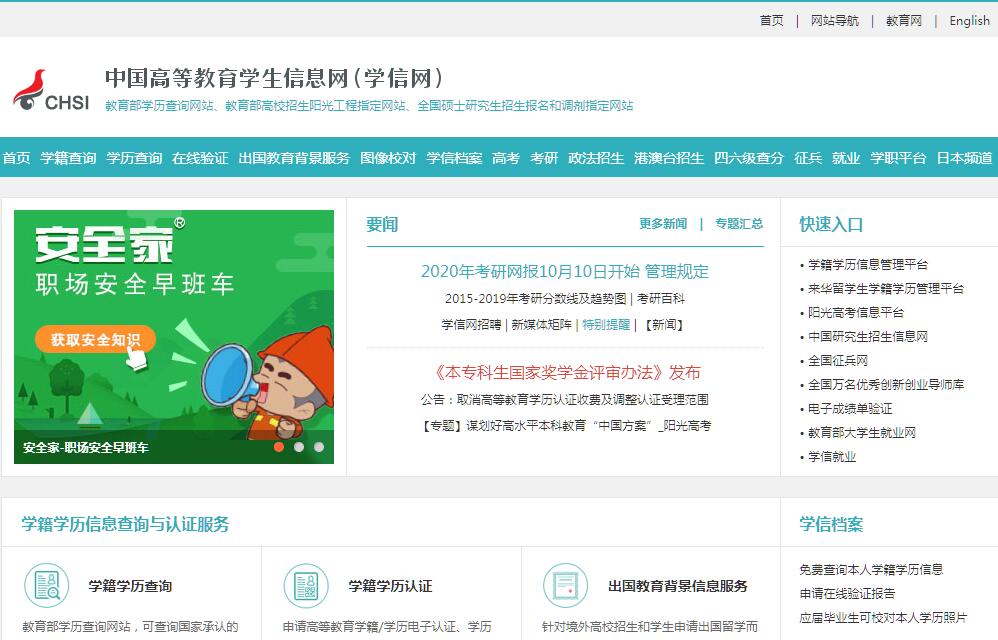
Task: Open 全国征兵网 quick link
Action: pyautogui.click(x=838, y=361)
